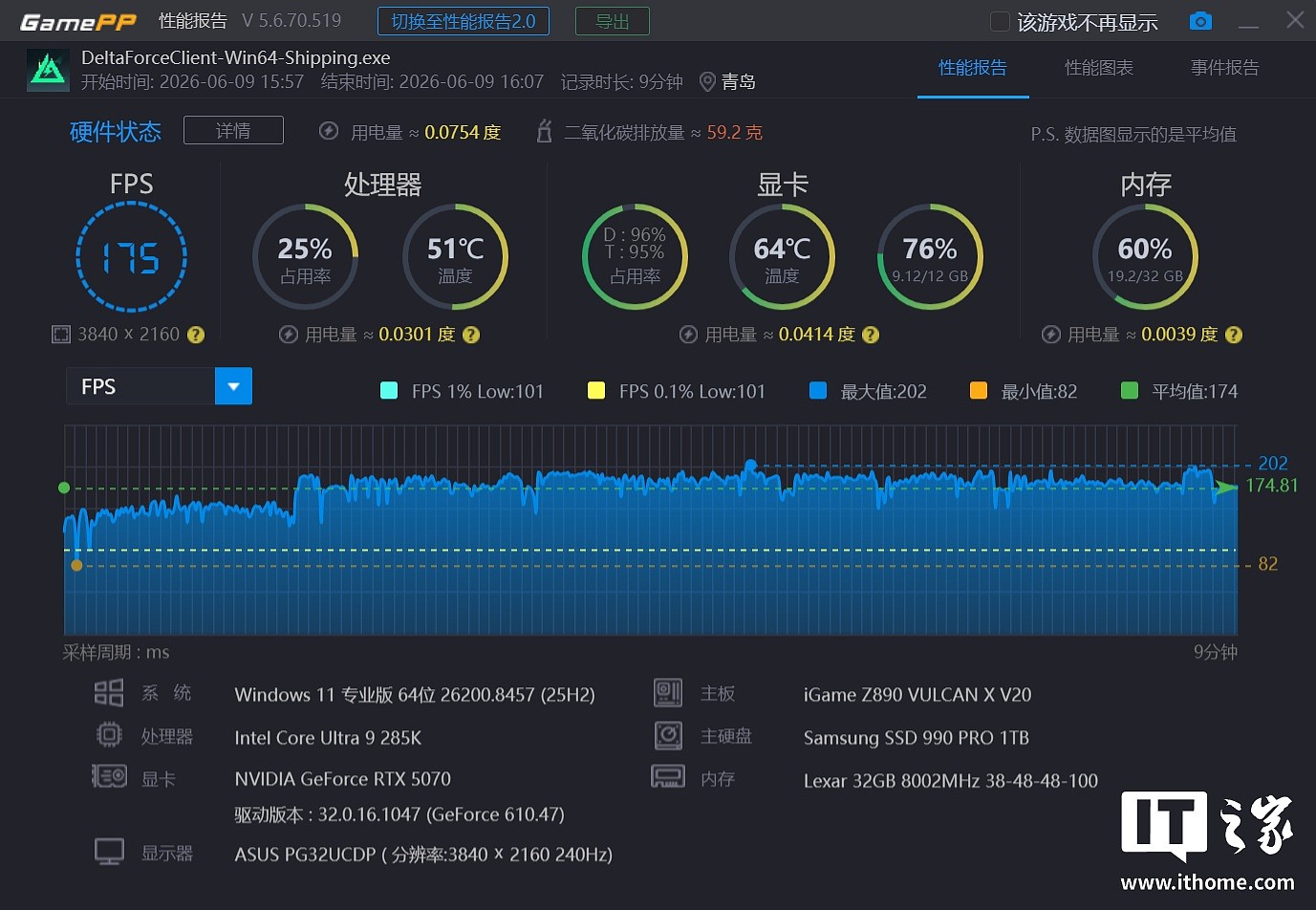The height and width of the screenshot is (910, 1316).
Task: Click the Windows system icon
Action: 109,693
